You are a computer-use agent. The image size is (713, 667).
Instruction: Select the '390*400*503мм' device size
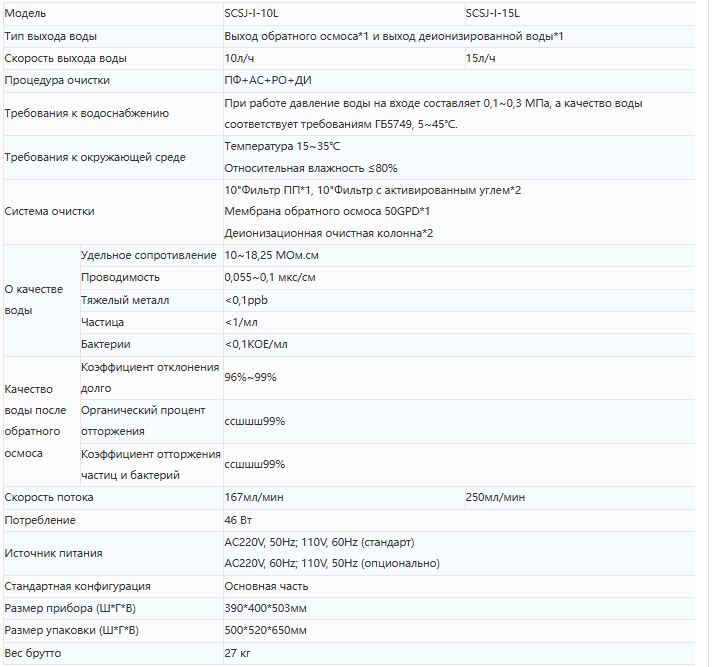(266, 608)
